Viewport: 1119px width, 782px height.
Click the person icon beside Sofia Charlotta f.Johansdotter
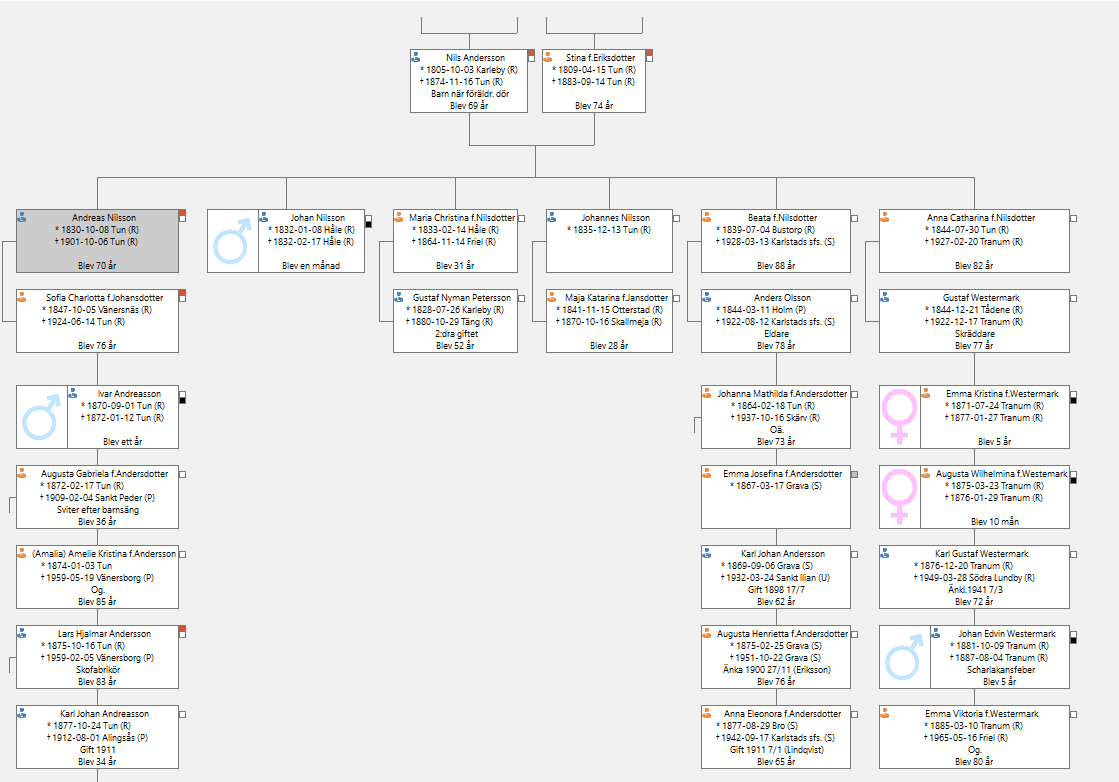(x=22, y=296)
